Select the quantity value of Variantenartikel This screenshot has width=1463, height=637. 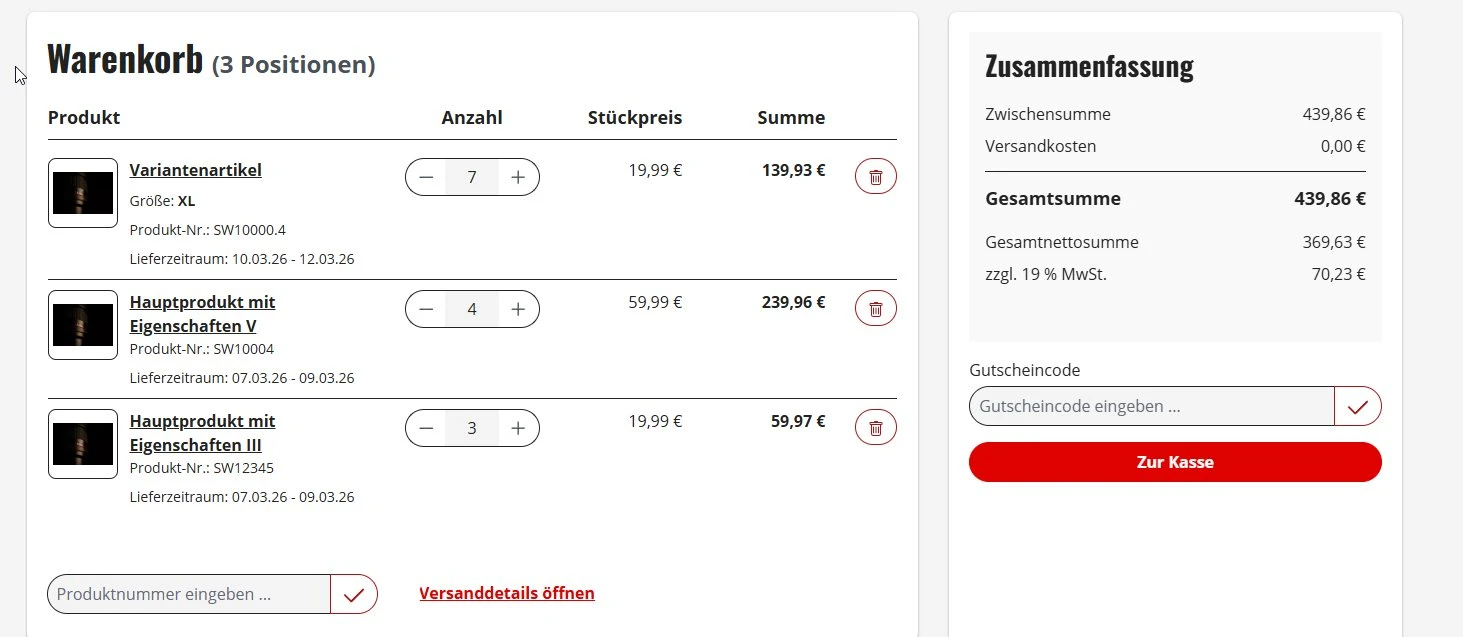click(471, 176)
